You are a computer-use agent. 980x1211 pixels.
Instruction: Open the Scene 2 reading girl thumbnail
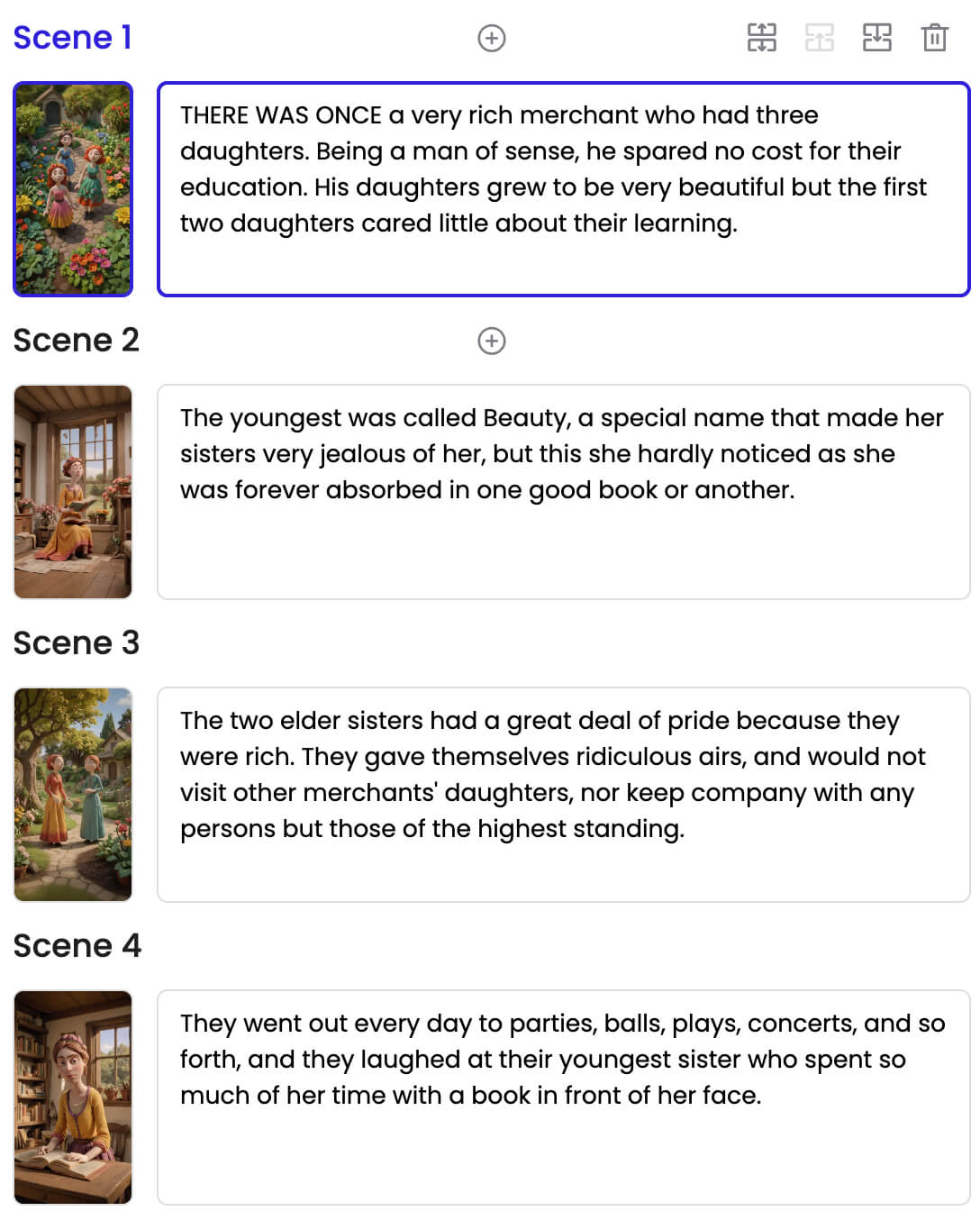tap(73, 492)
